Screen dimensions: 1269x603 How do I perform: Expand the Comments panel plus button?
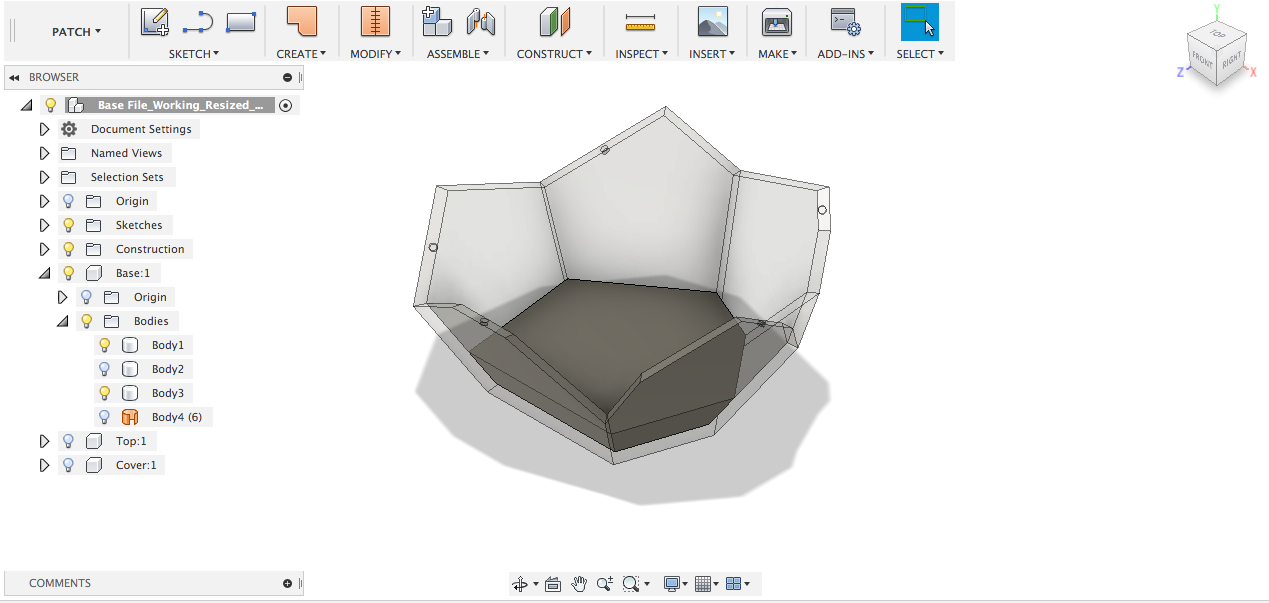point(288,583)
